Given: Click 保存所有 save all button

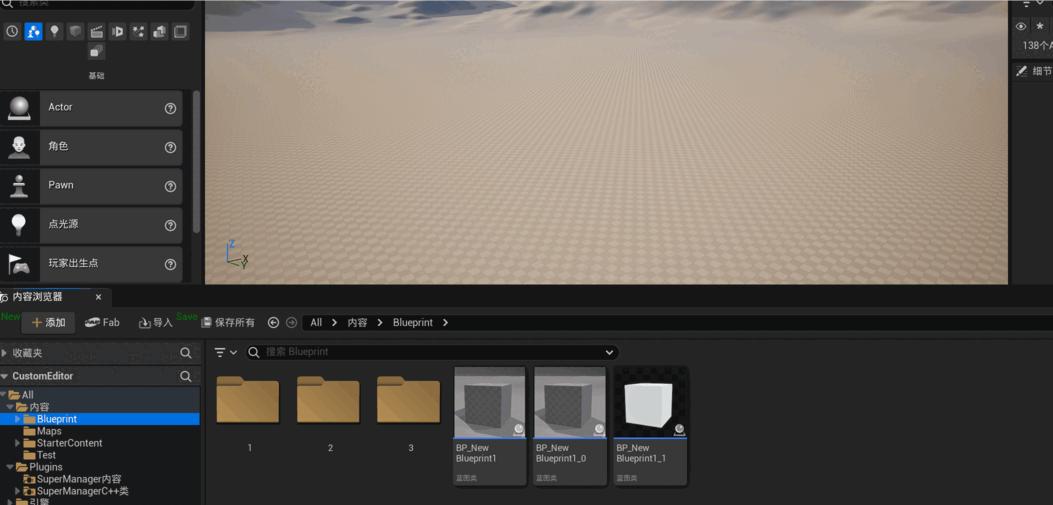Looking at the screenshot, I should pyautogui.click(x=228, y=323).
